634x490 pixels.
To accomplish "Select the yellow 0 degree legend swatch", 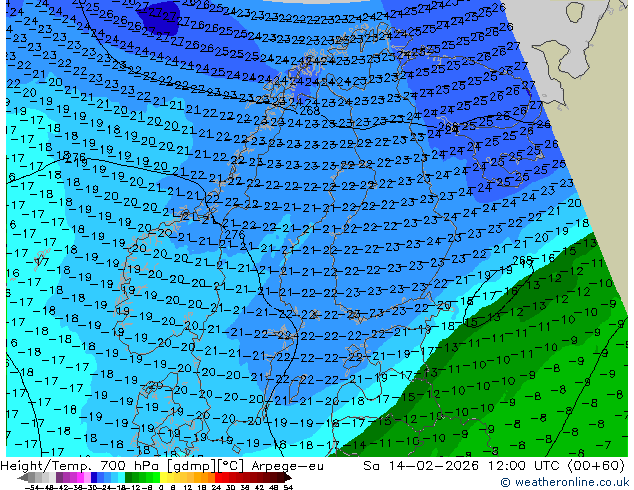I will [163, 477].
